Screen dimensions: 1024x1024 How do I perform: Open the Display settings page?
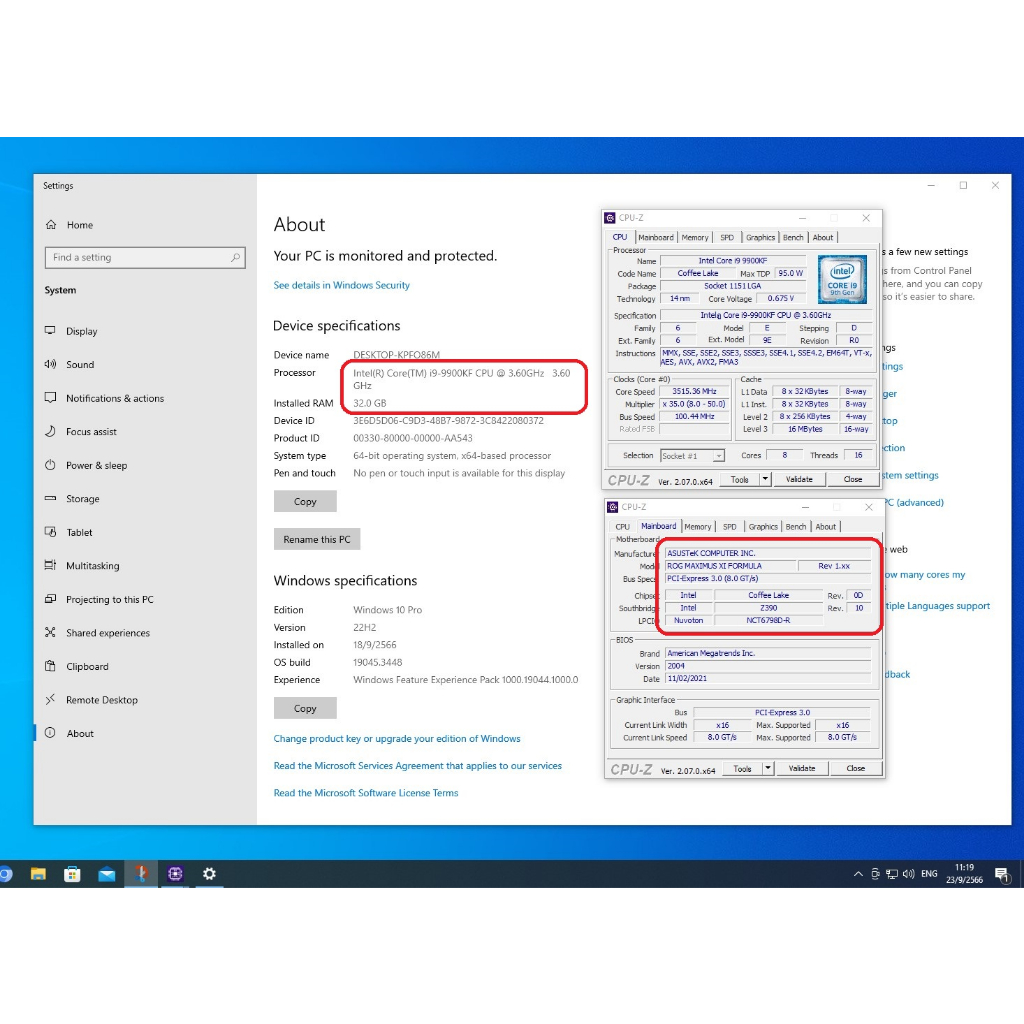click(x=81, y=331)
